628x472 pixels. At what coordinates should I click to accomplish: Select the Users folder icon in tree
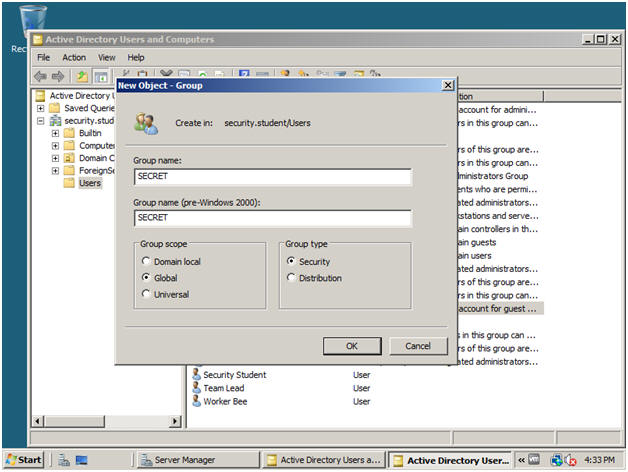[69, 183]
